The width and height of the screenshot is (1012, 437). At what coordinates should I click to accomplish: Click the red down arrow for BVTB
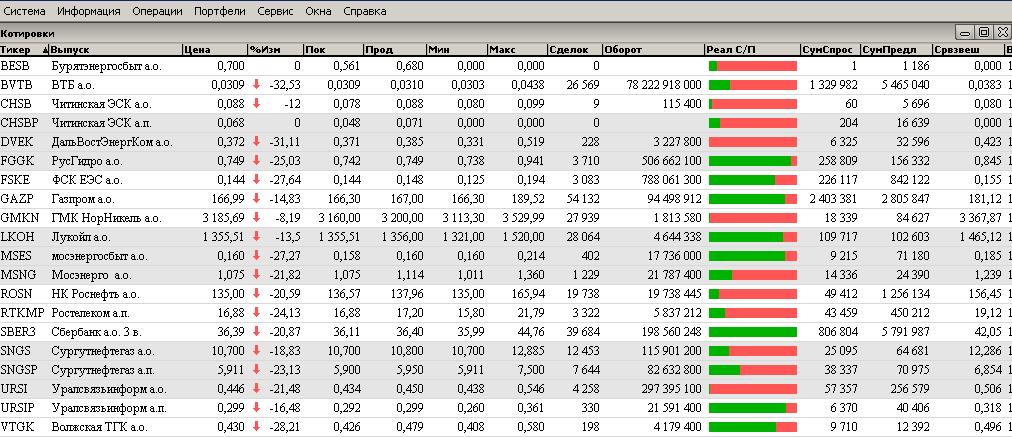tap(256, 85)
